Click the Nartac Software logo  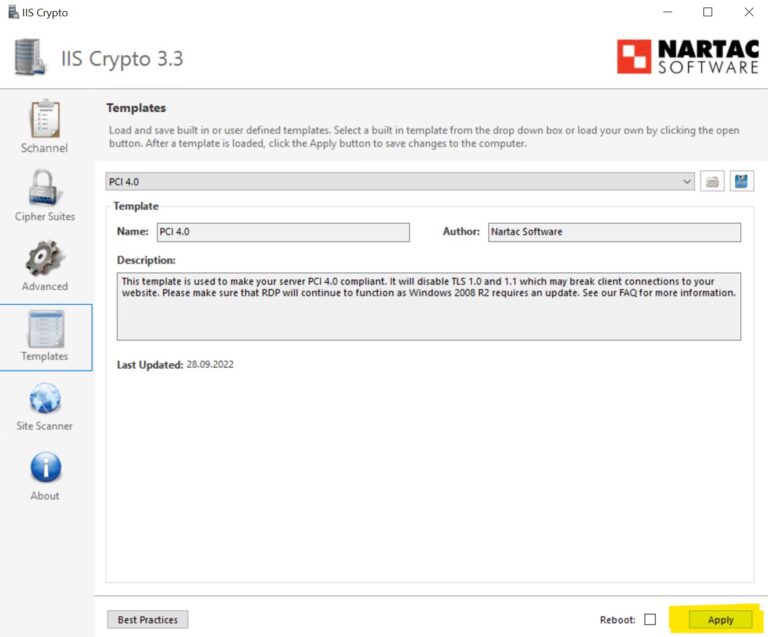tap(687, 57)
